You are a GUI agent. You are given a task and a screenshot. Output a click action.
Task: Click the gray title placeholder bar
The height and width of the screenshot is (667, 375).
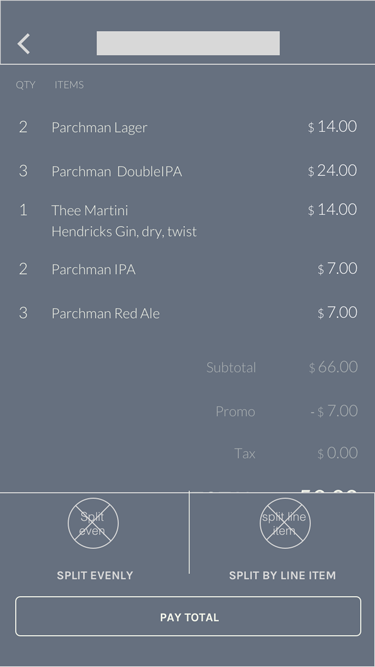pos(188,43)
